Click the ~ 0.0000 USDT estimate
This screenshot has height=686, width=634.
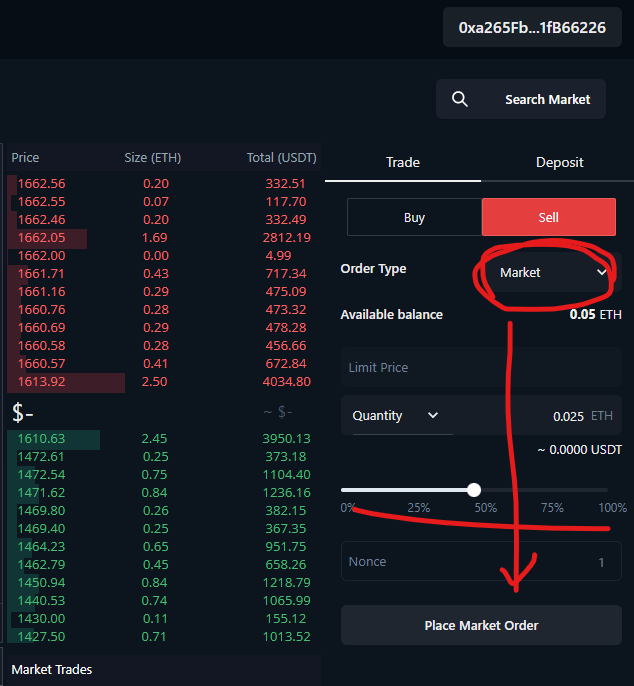579,450
